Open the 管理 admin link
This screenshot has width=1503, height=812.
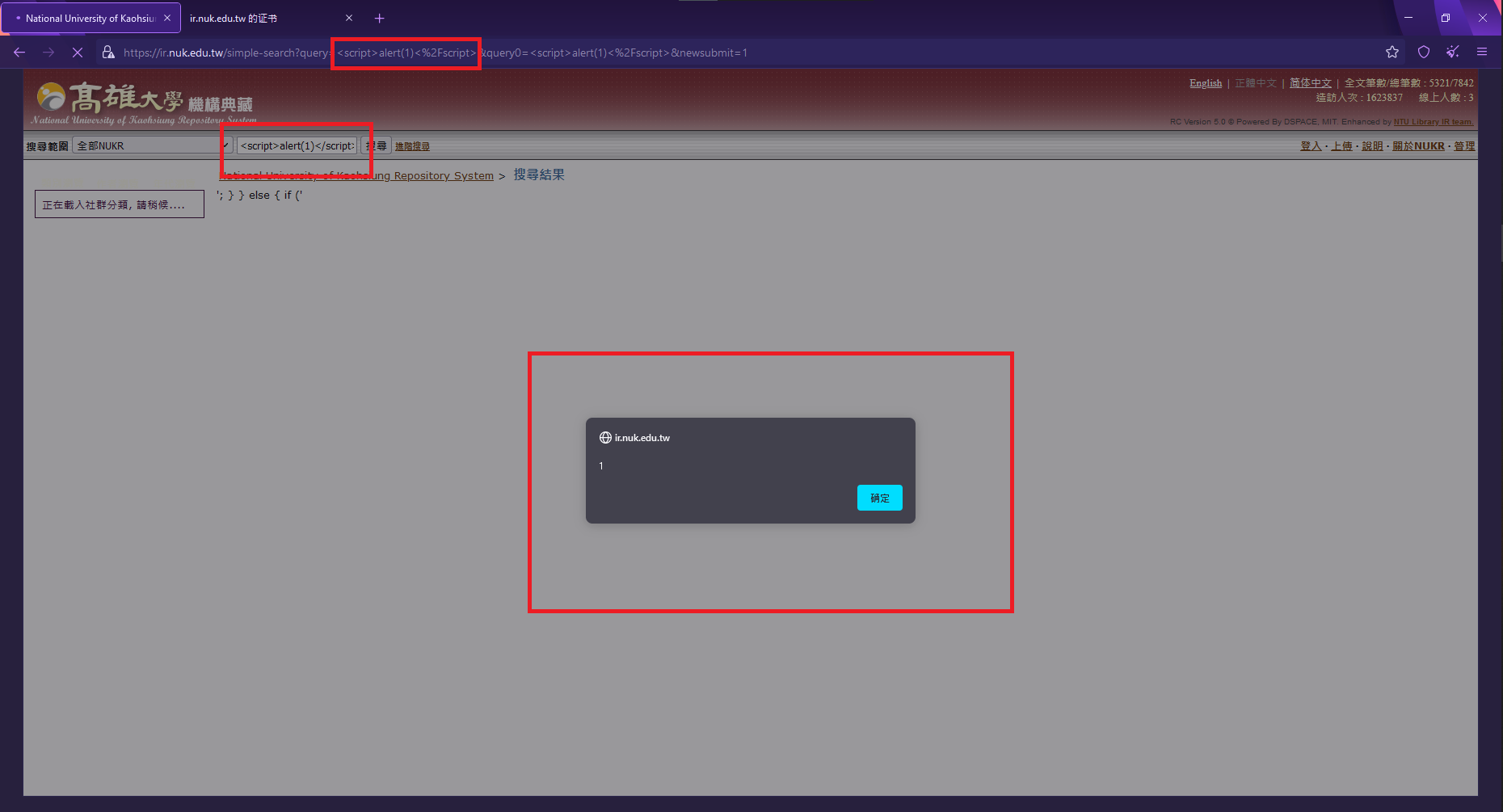(x=1464, y=146)
